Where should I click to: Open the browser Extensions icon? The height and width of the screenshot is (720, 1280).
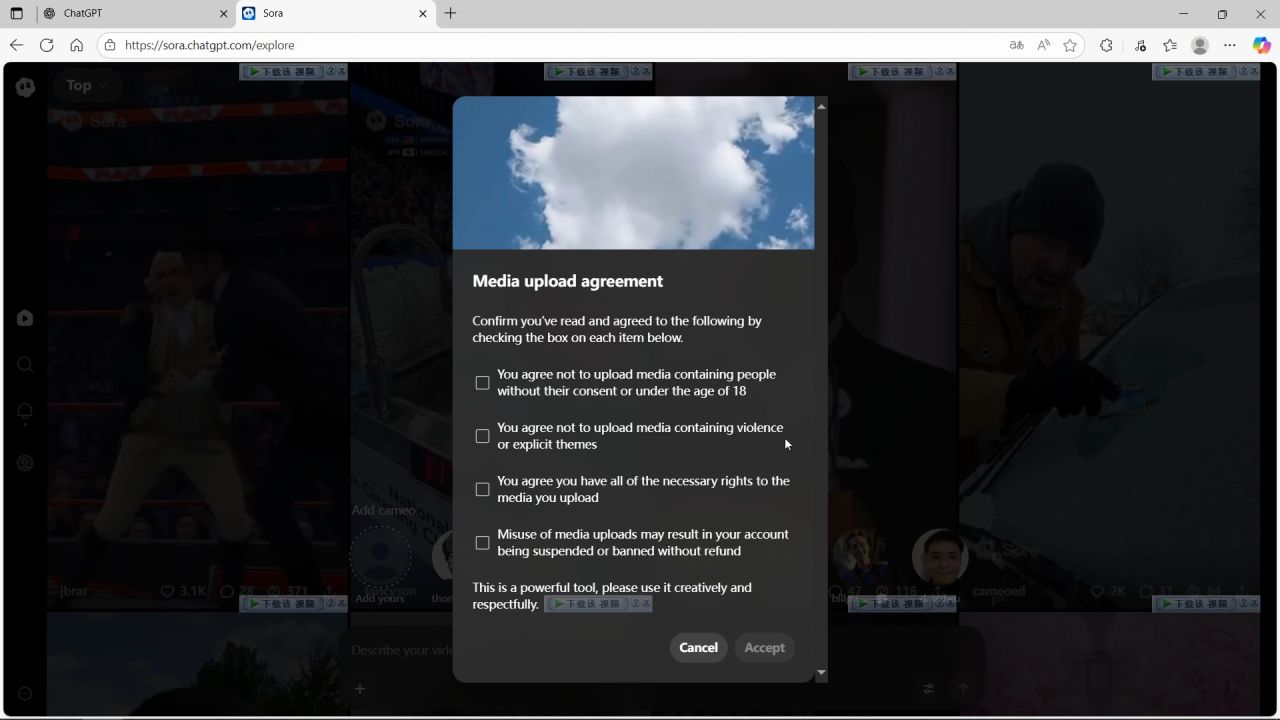[x=1106, y=45]
